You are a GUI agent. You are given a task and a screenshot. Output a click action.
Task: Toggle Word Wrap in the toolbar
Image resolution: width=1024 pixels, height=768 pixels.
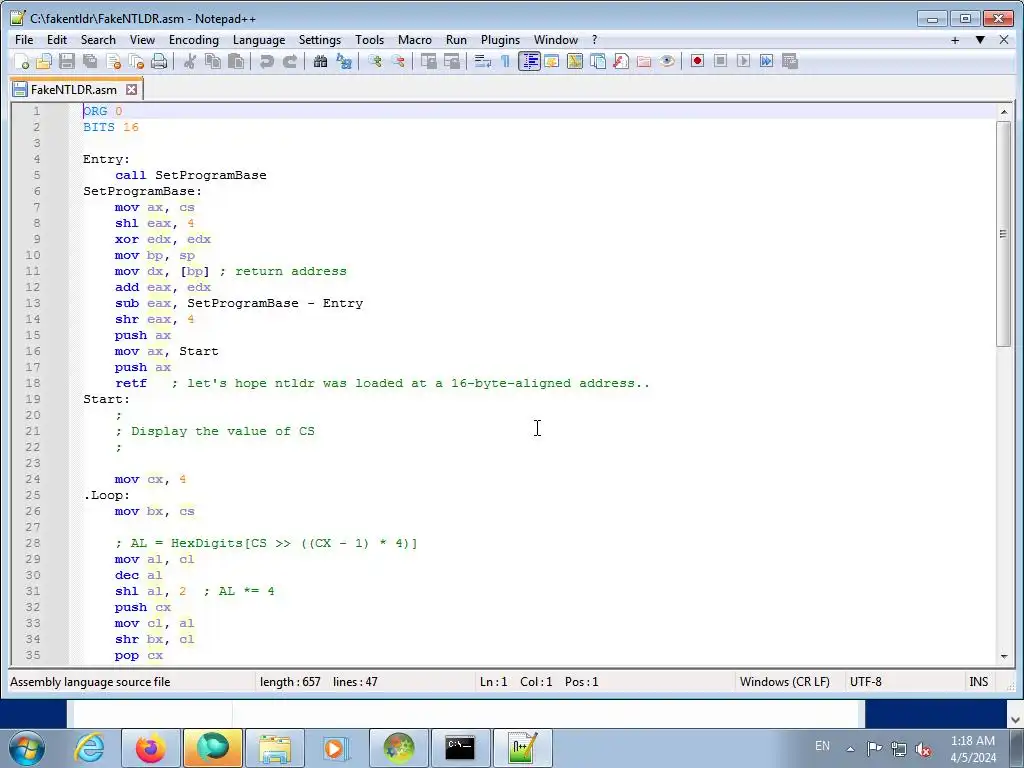(x=483, y=61)
